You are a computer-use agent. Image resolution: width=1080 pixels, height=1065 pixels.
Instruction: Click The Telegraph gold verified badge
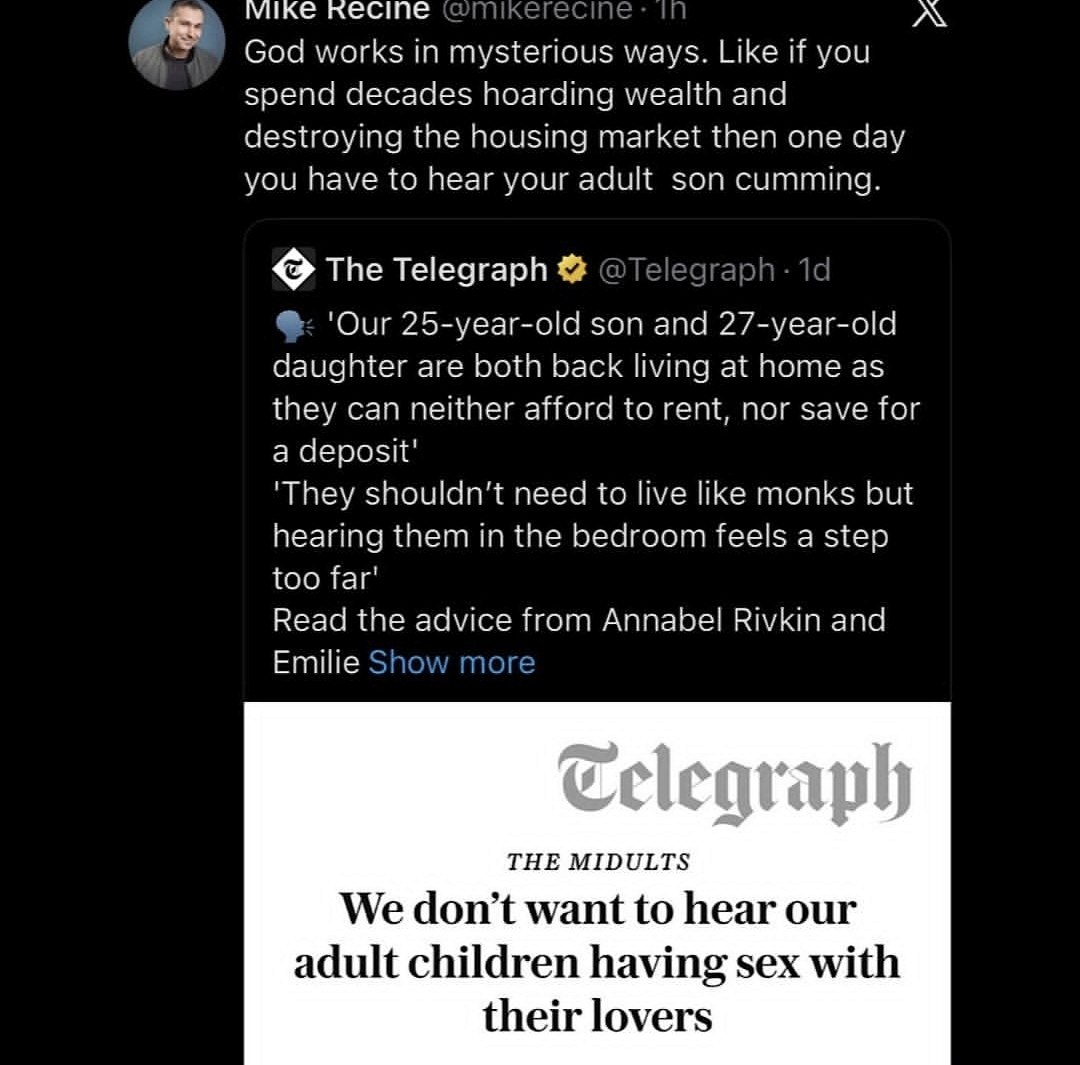click(572, 269)
